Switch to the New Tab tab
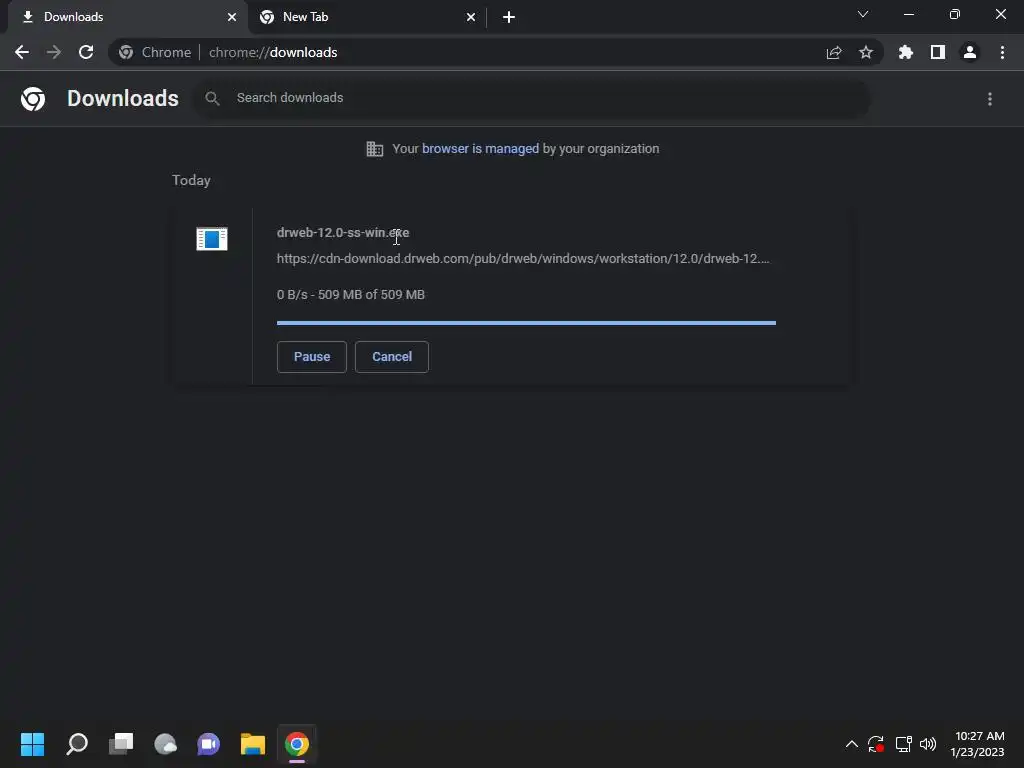Image resolution: width=1024 pixels, height=768 pixels. (367, 17)
